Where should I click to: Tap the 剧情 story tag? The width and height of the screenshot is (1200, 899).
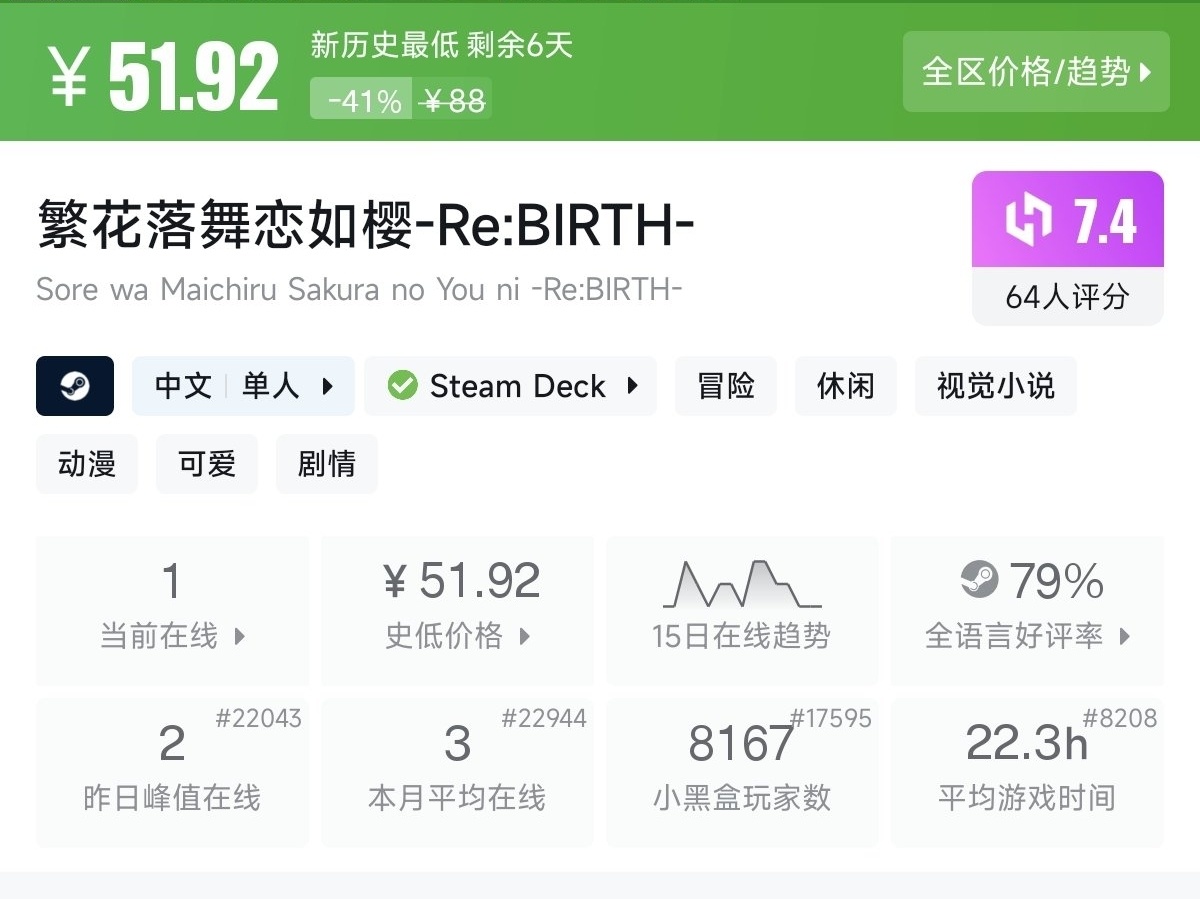click(x=327, y=464)
